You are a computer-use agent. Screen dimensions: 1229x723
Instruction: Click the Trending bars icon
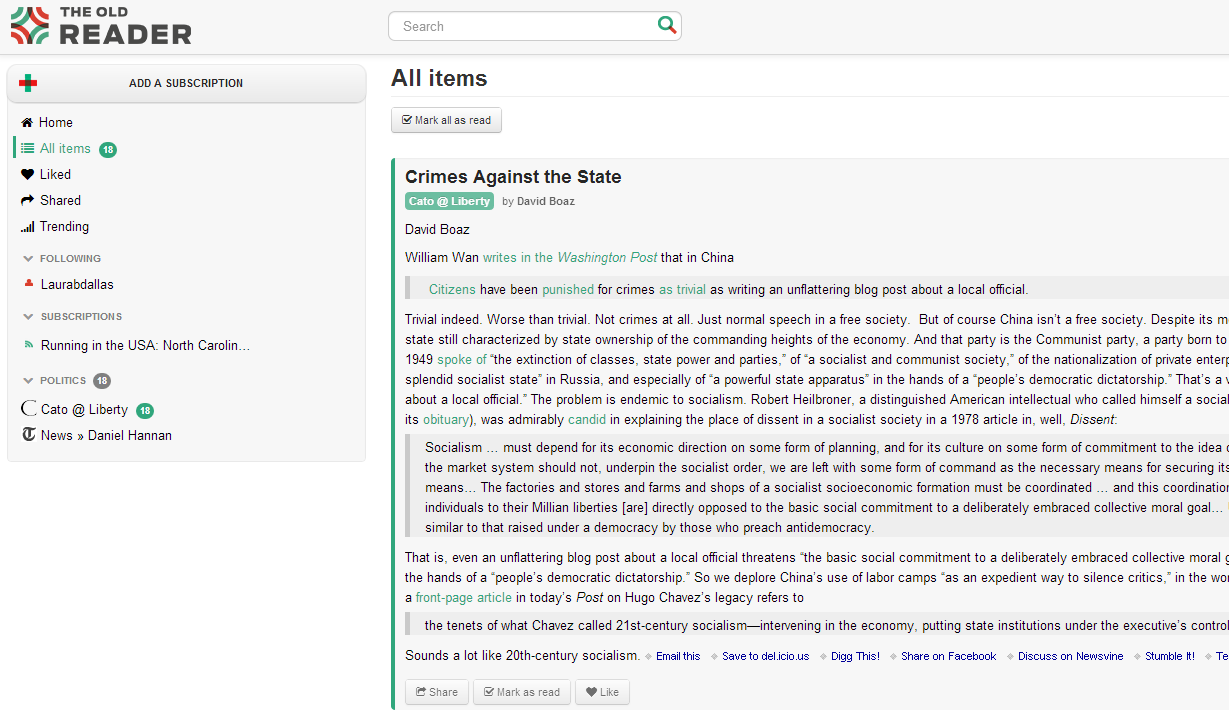click(27, 227)
